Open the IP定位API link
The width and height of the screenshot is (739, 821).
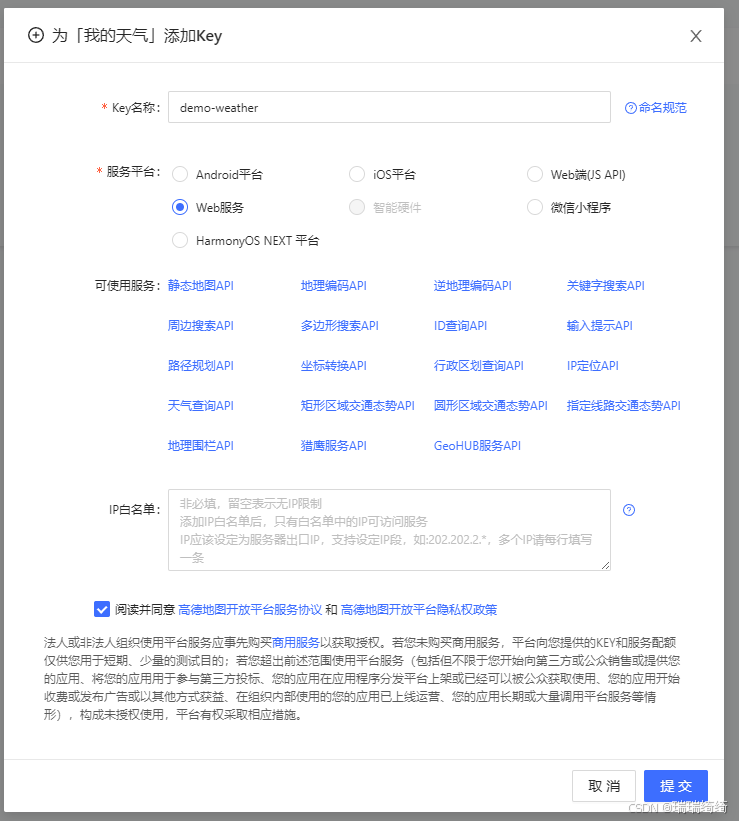pyautogui.click(x=593, y=365)
